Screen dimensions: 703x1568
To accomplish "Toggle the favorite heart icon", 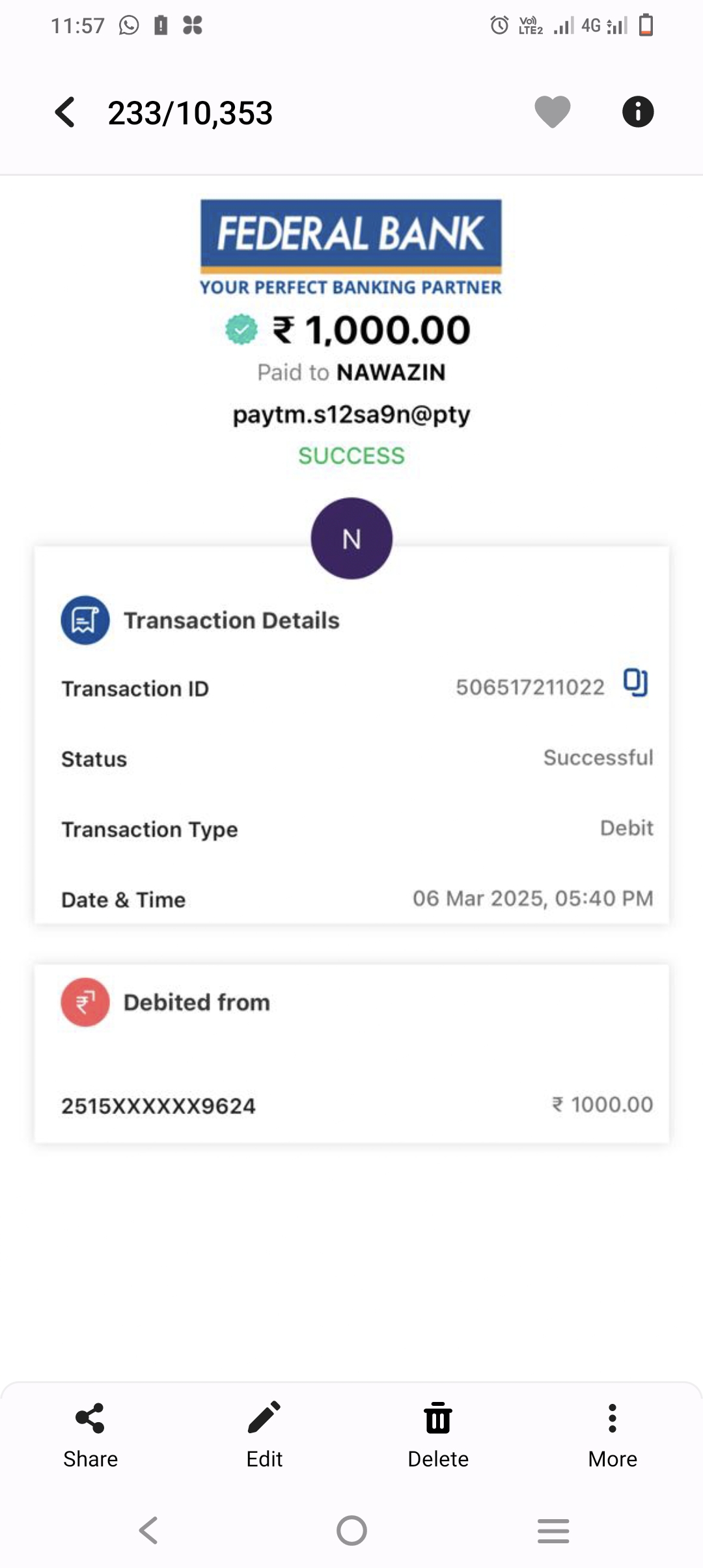I will pyautogui.click(x=552, y=111).
